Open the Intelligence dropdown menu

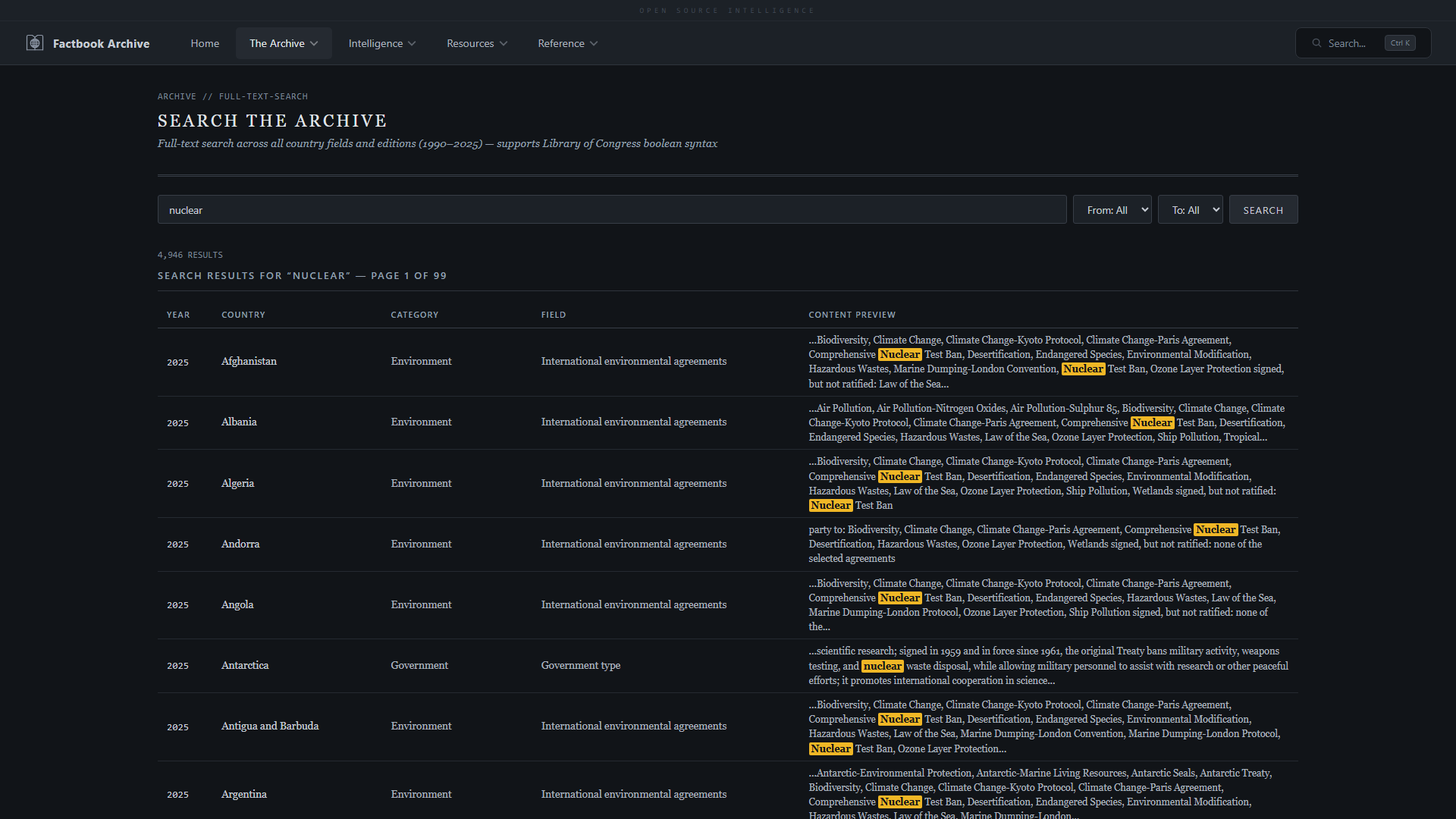click(x=381, y=43)
